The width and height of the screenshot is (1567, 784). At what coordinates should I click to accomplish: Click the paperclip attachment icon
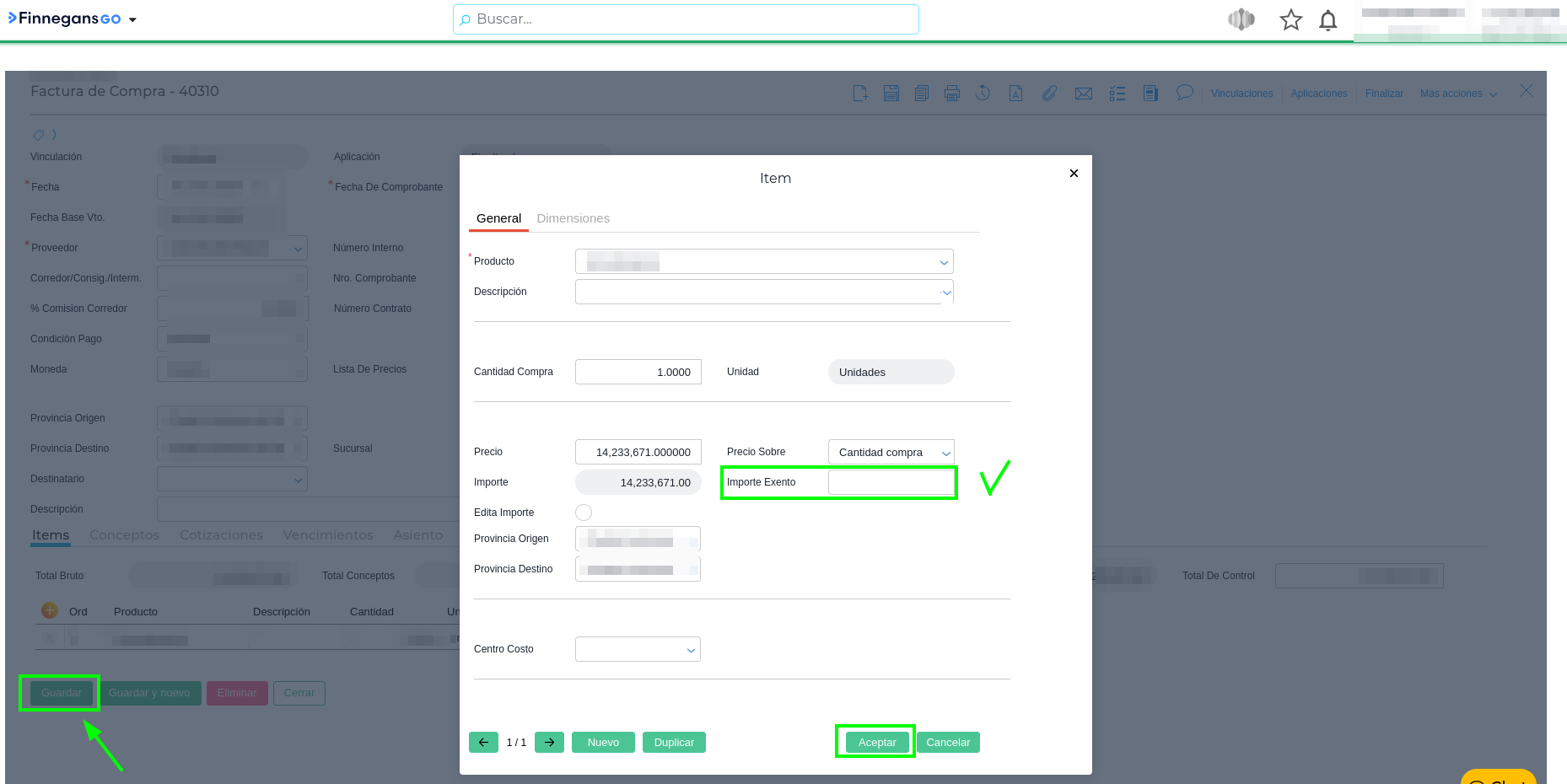[x=1049, y=94]
